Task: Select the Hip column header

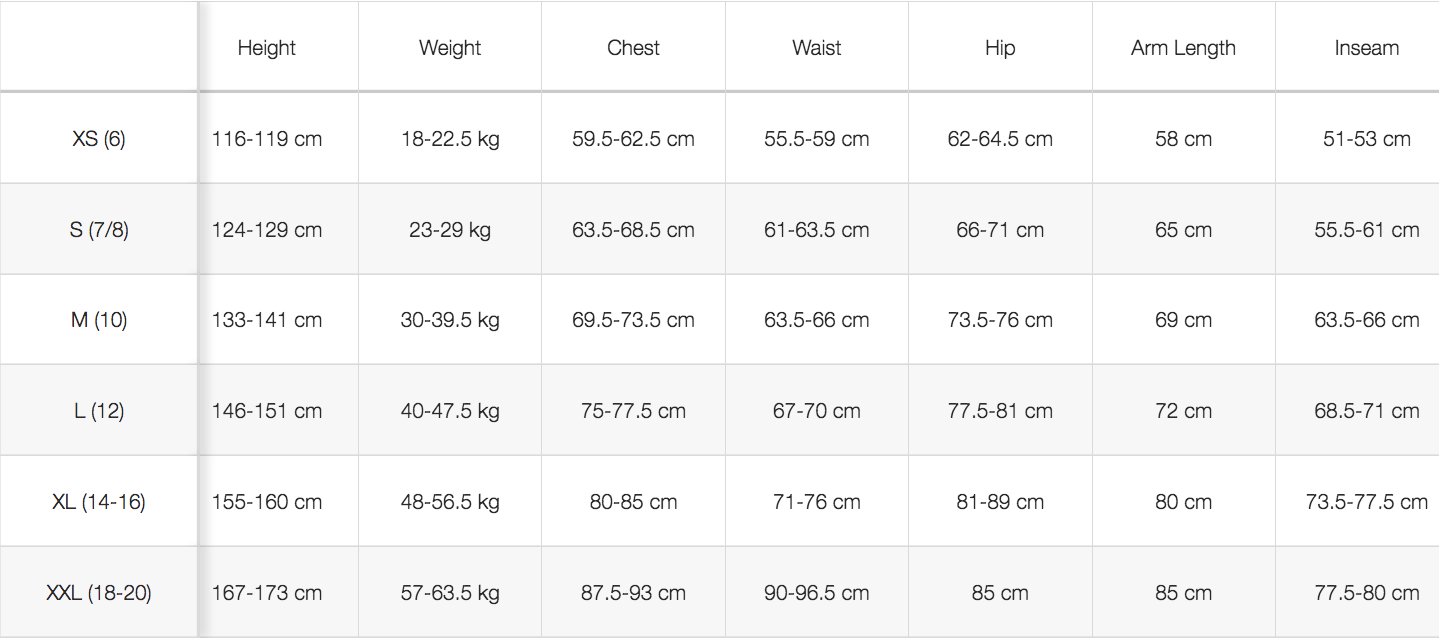Action: point(1000,48)
